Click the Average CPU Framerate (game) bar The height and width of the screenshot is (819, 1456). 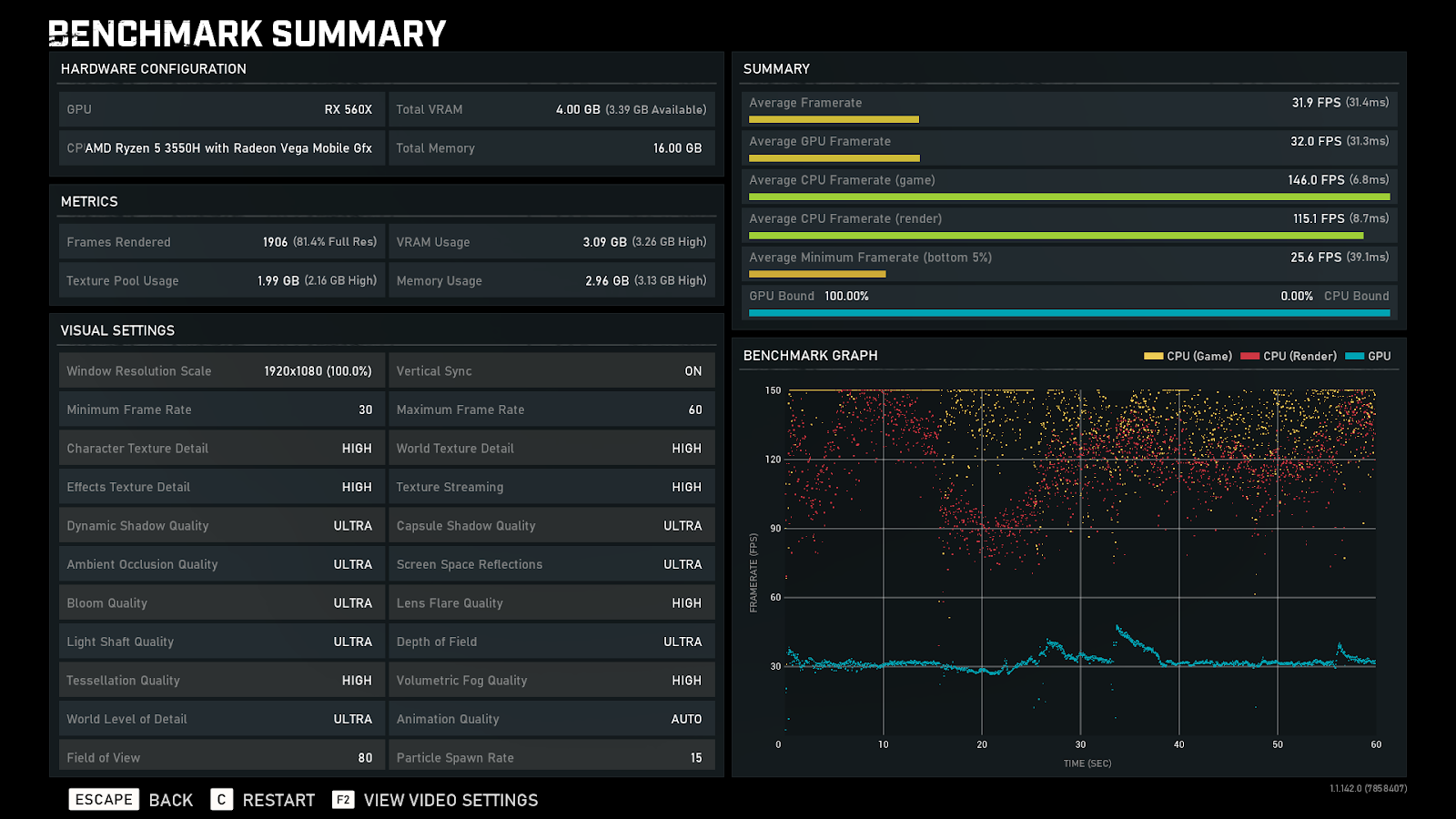click(x=1069, y=197)
